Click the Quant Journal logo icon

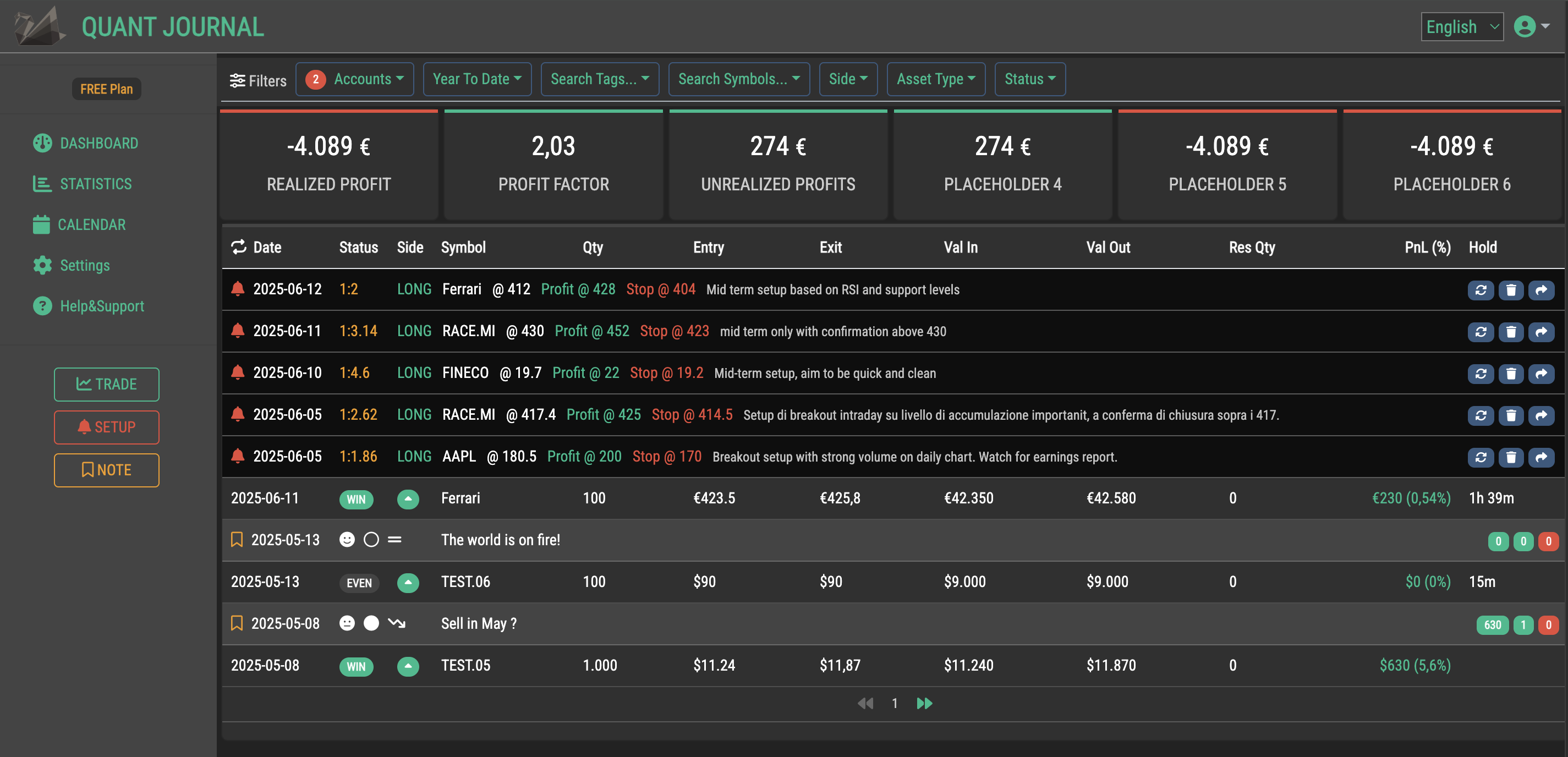[x=39, y=26]
